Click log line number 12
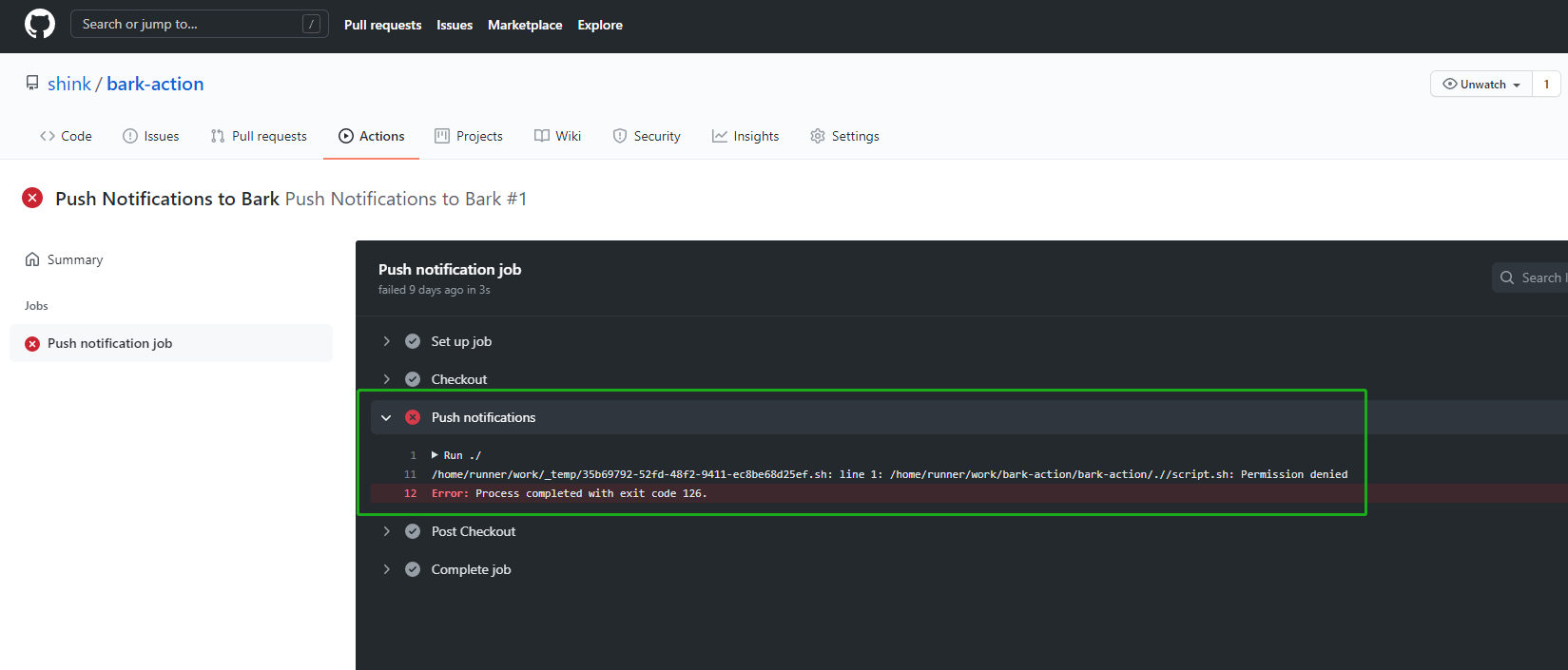This screenshot has width=1568, height=670. (x=411, y=493)
